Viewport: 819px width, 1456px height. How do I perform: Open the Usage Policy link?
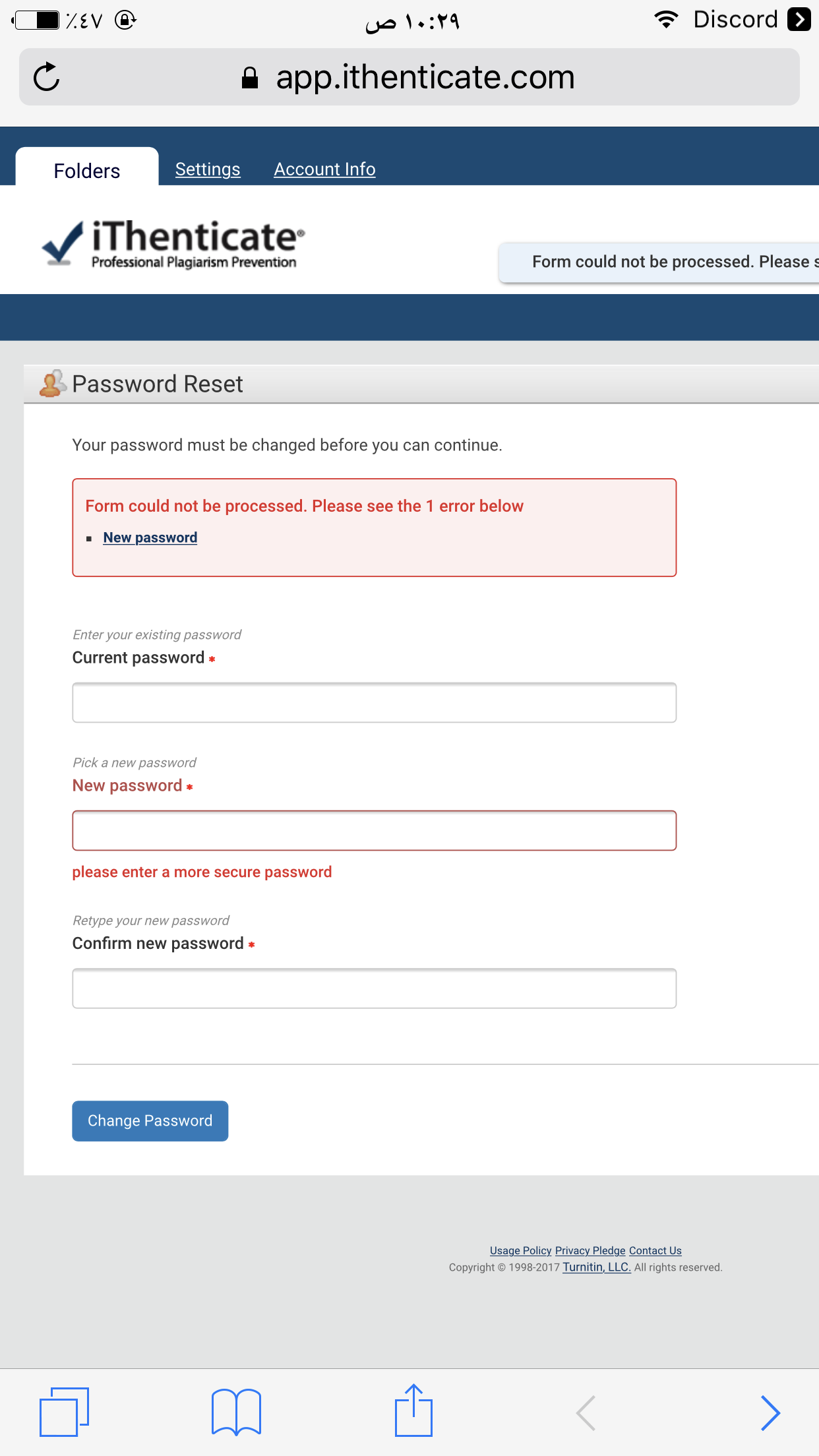coord(520,1250)
